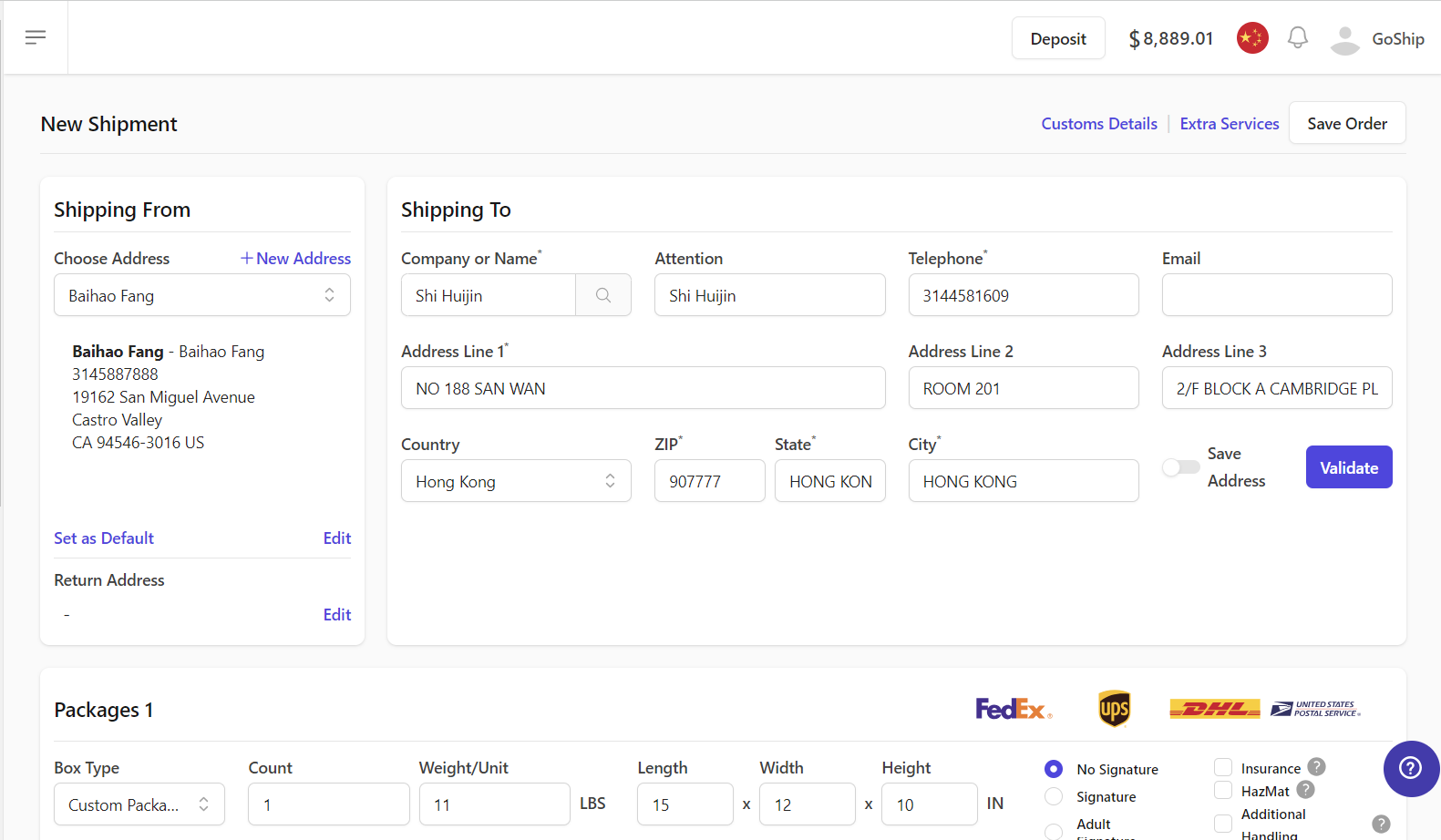Click the Deposit button
Image resolution: width=1441 pixels, height=840 pixels.
pos(1058,38)
